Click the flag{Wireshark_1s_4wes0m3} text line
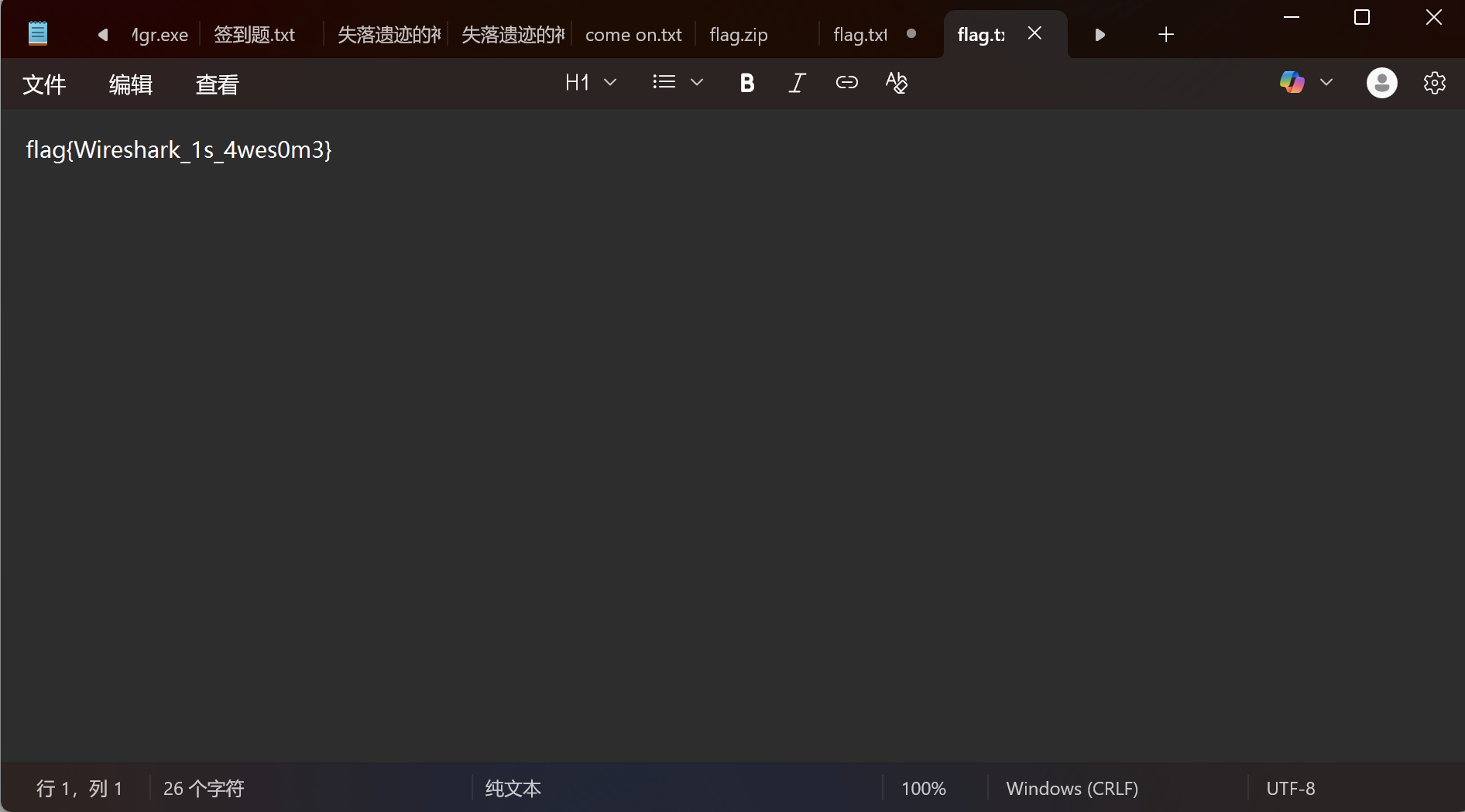This screenshot has width=1465, height=812. pos(179,149)
